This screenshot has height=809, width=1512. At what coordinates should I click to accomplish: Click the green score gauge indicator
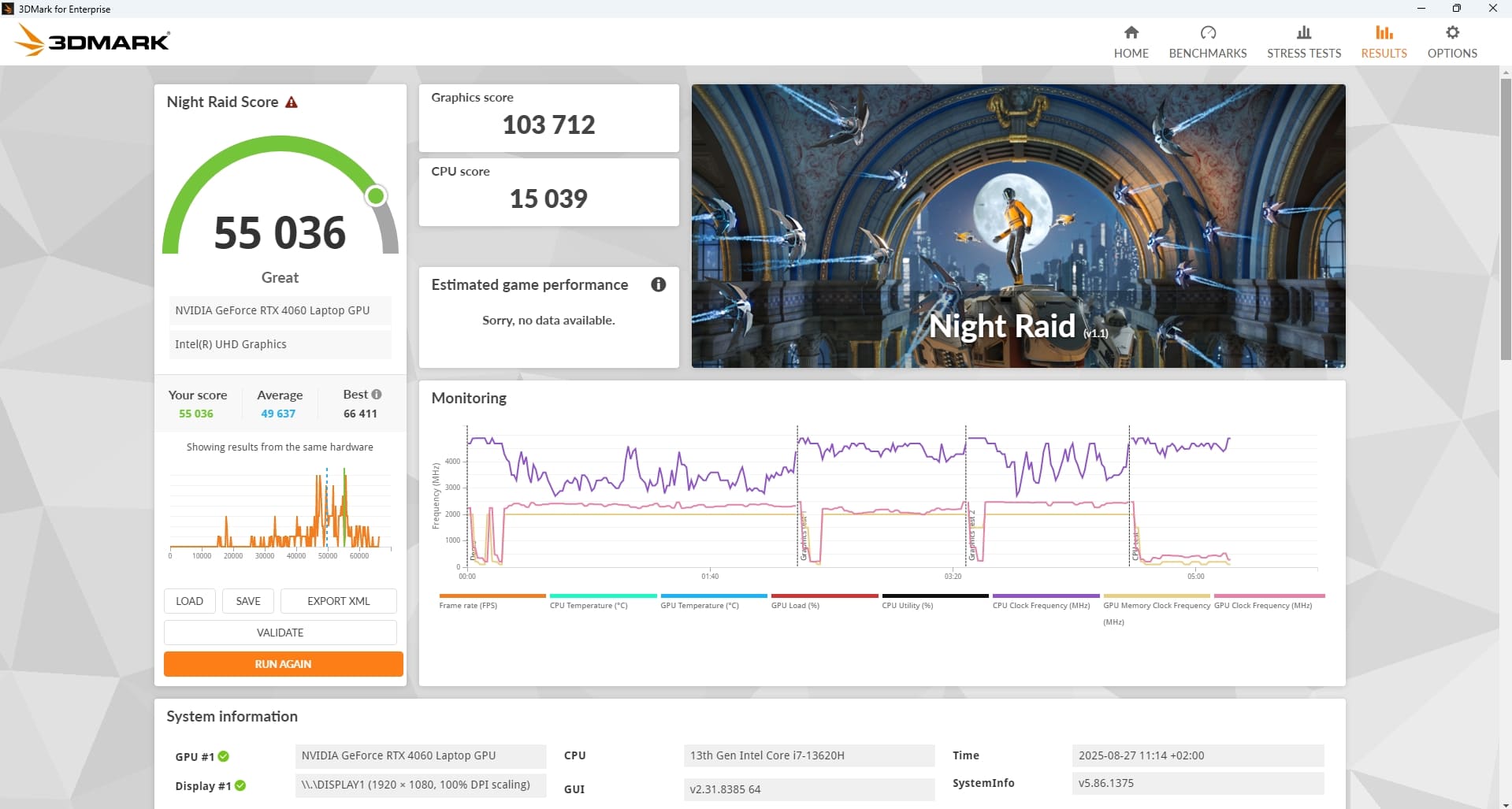point(376,195)
